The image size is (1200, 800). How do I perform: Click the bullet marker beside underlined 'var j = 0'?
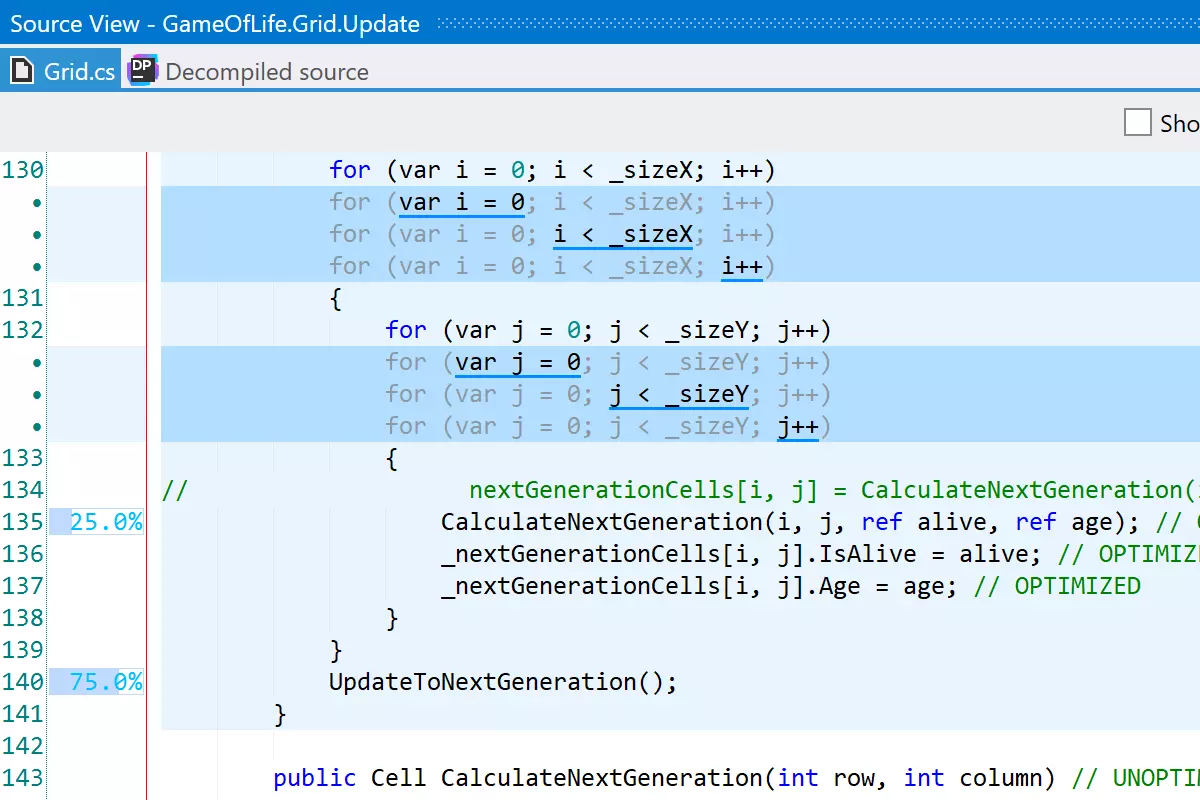tap(37, 363)
